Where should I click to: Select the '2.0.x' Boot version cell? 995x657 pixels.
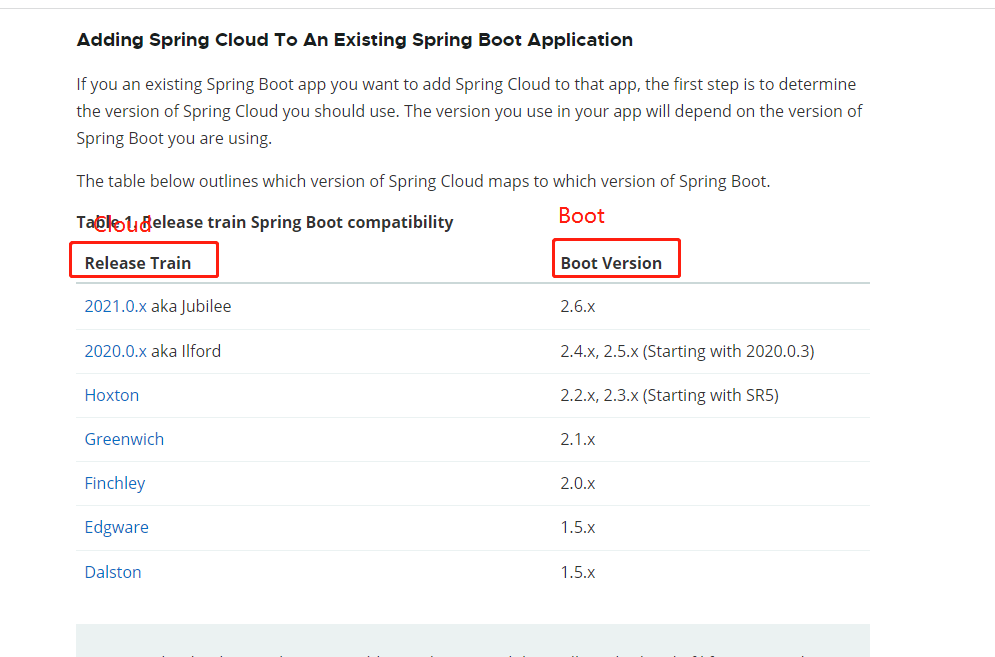(x=577, y=483)
